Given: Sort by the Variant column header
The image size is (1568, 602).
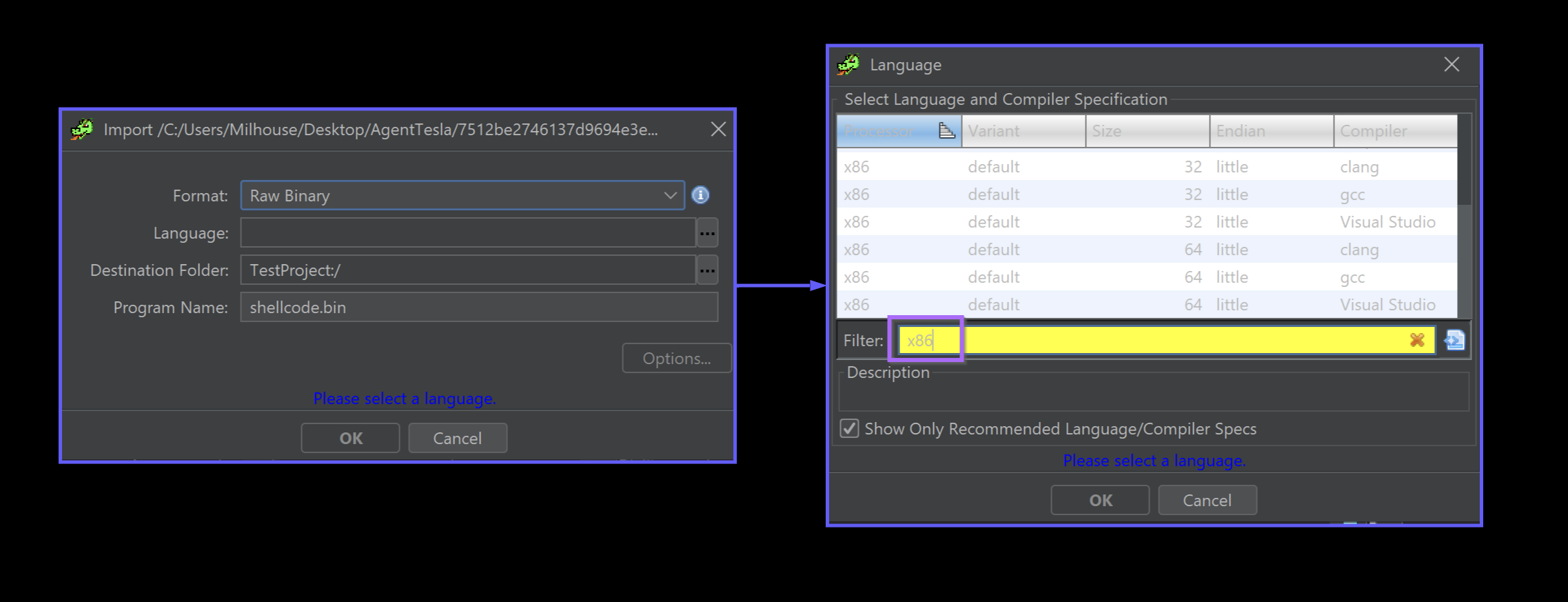Looking at the screenshot, I should click(x=1024, y=131).
